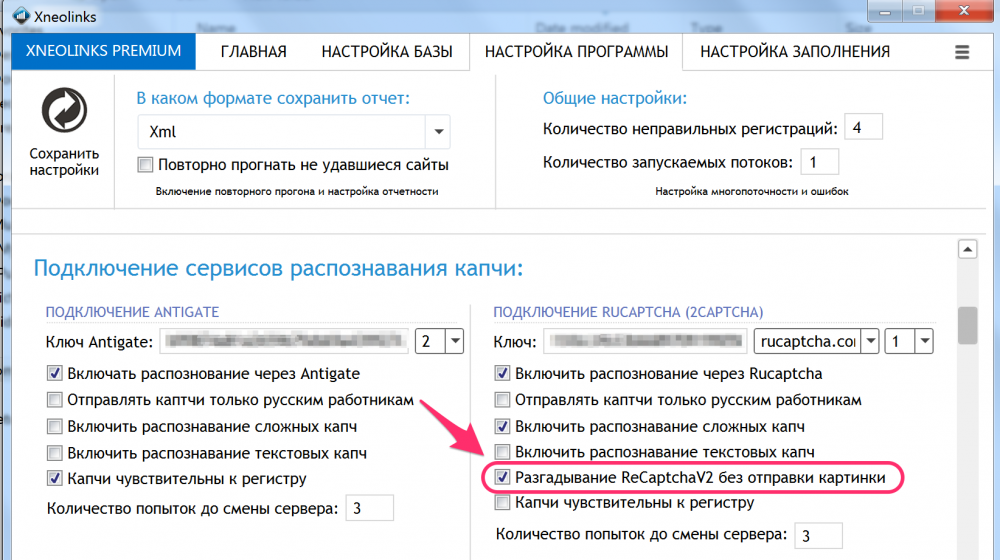Switch to the ГЛАВНАЯ tab
The image size is (1000, 560).
[x=253, y=52]
